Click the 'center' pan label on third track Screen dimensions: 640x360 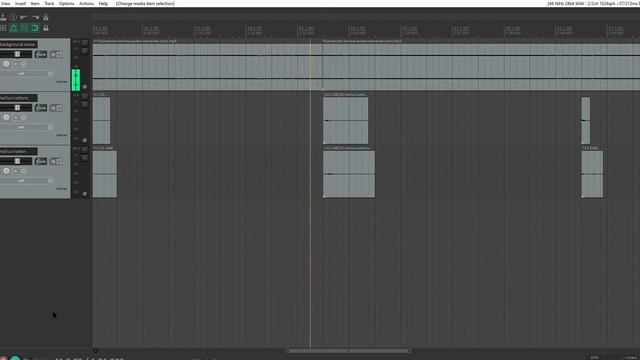(x=62, y=189)
